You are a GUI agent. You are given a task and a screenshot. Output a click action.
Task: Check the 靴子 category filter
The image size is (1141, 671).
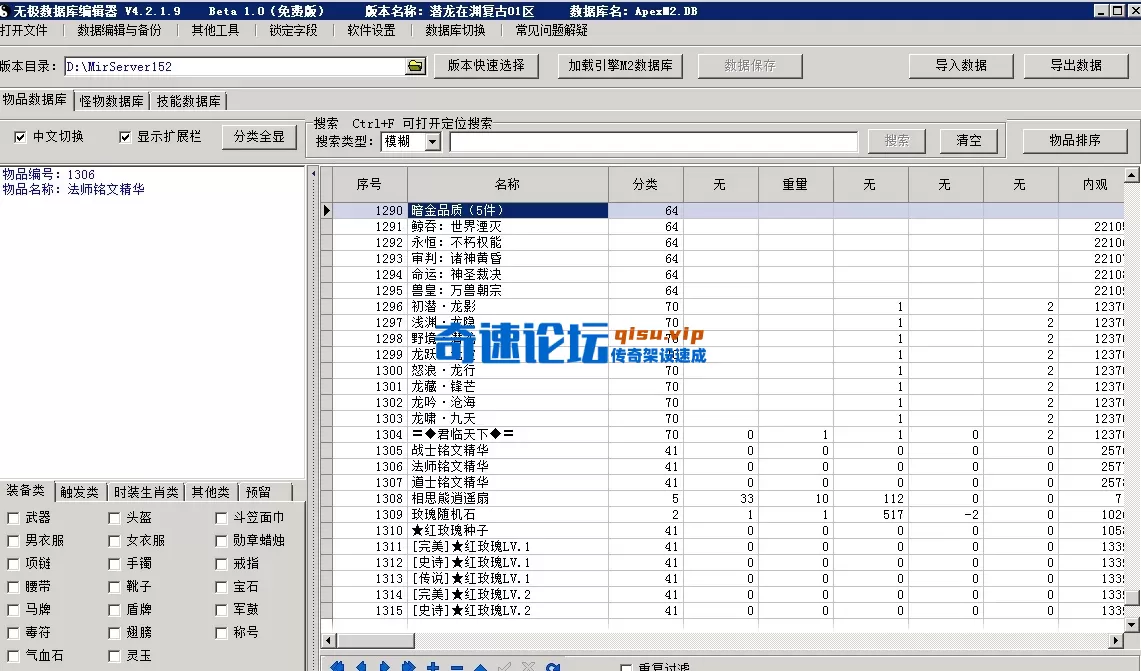(114, 587)
